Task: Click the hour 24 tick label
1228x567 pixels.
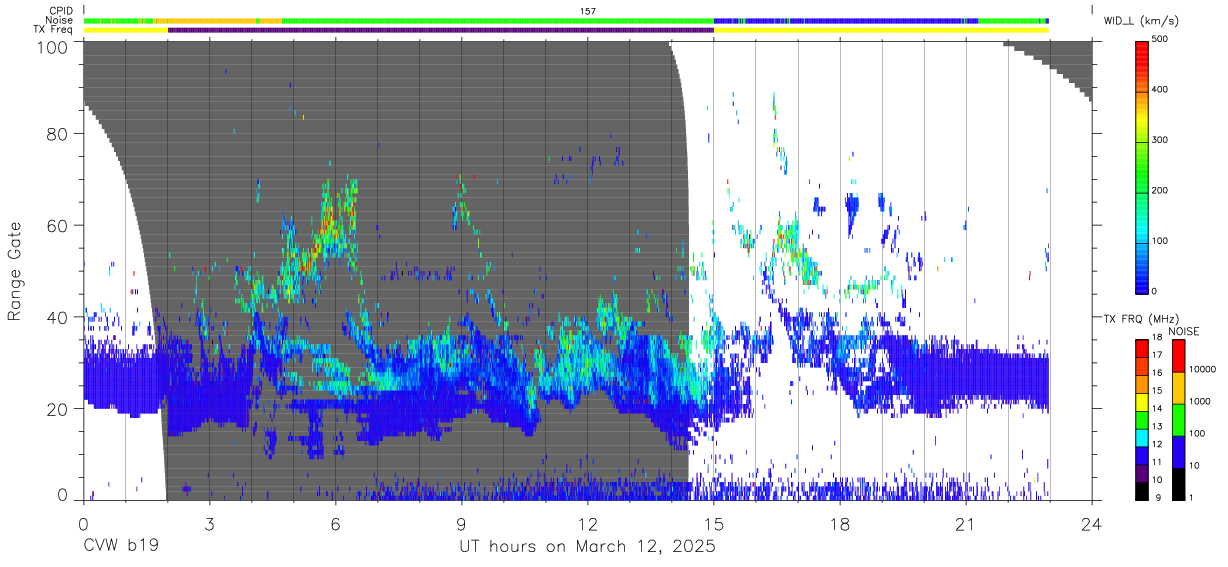Action: tap(1092, 522)
